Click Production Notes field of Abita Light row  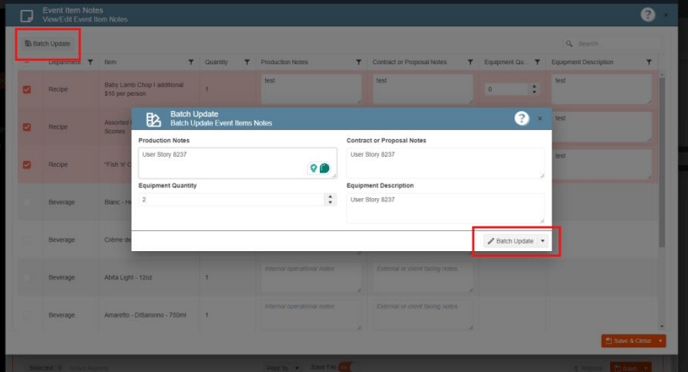[311, 277]
